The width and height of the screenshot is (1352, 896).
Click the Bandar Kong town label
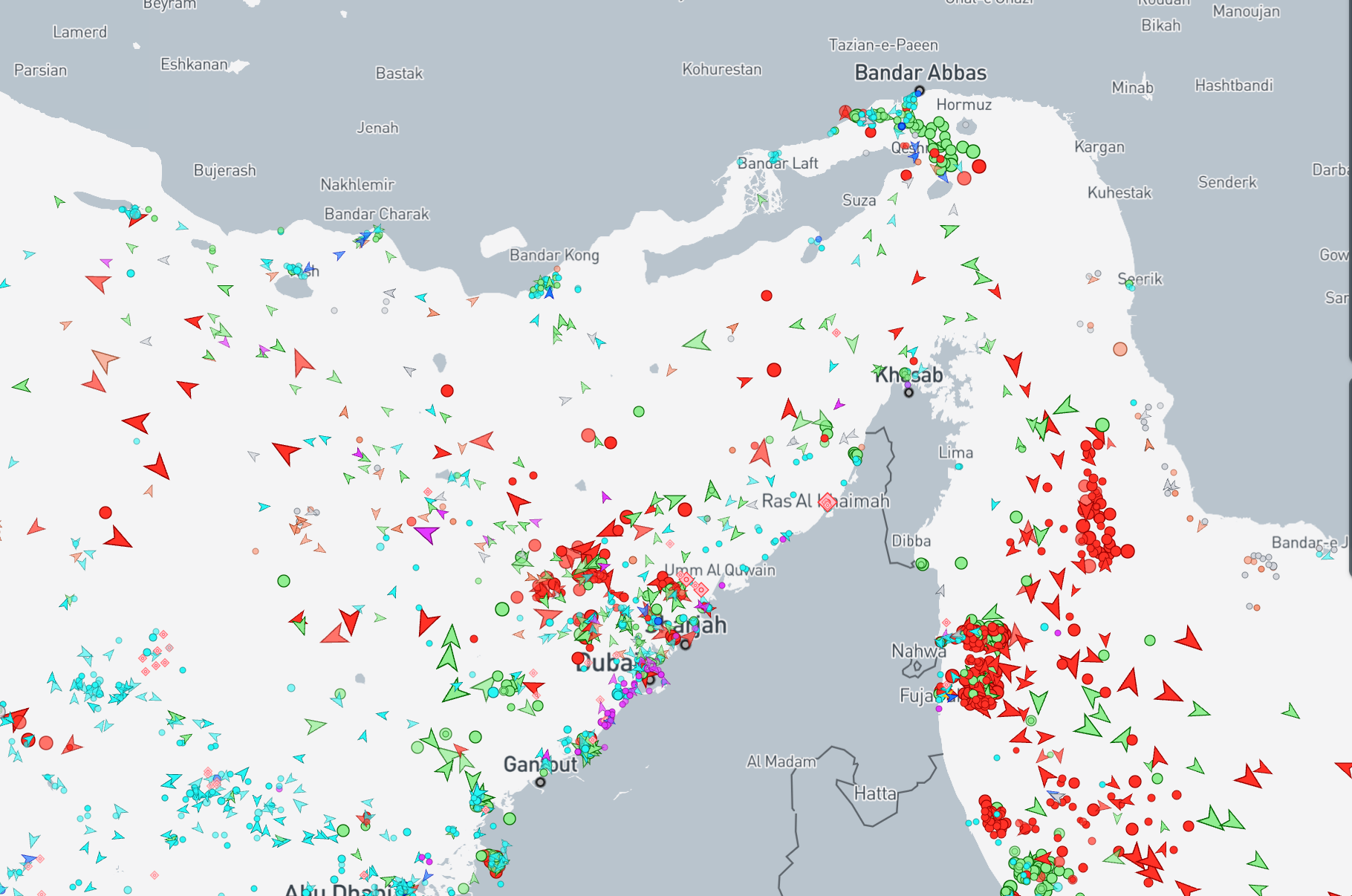554,255
